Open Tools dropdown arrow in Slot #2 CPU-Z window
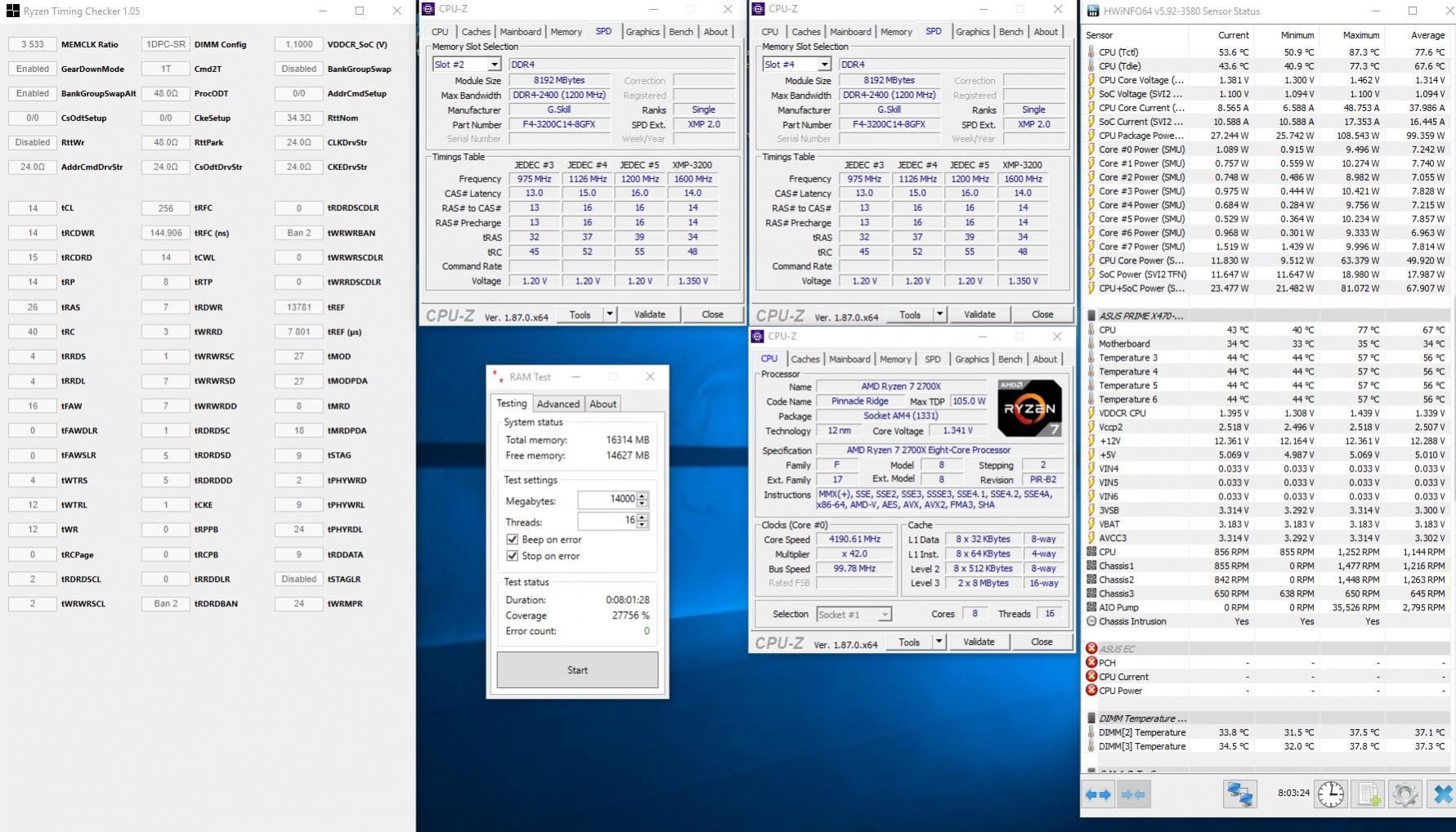The width and height of the screenshot is (1456, 832). pyautogui.click(x=609, y=314)
